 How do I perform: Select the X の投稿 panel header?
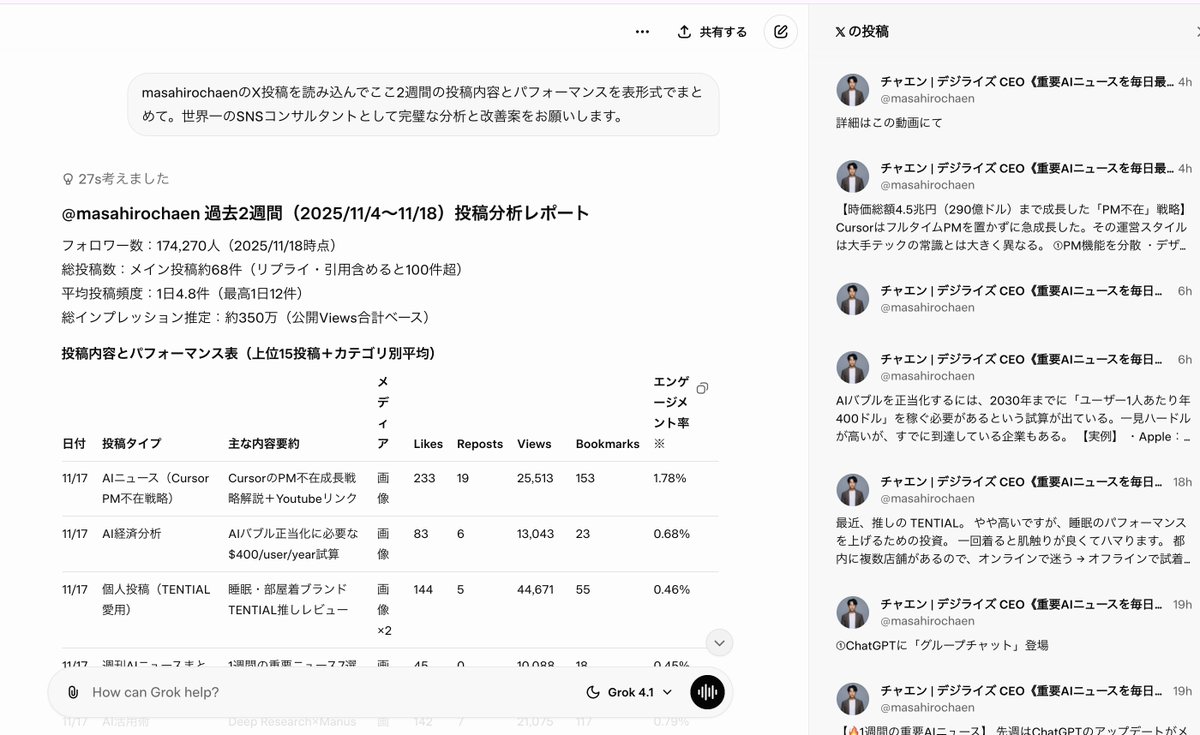[x=863, y=31]
